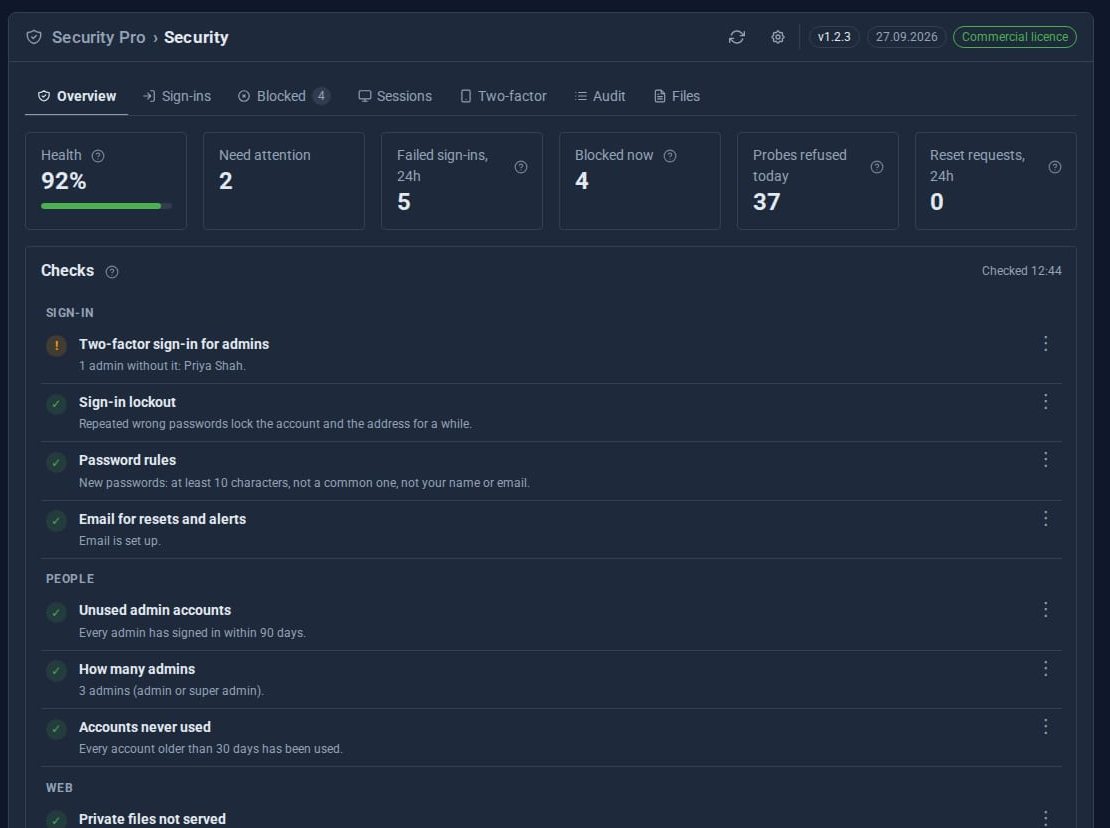The image size is (1110, 828).
Task: Open the Blocked tab
Action: click(x=283, y=96)
